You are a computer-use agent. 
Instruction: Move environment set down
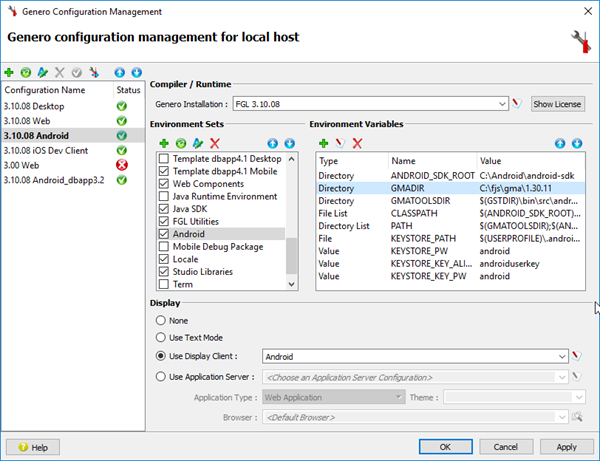290,143
